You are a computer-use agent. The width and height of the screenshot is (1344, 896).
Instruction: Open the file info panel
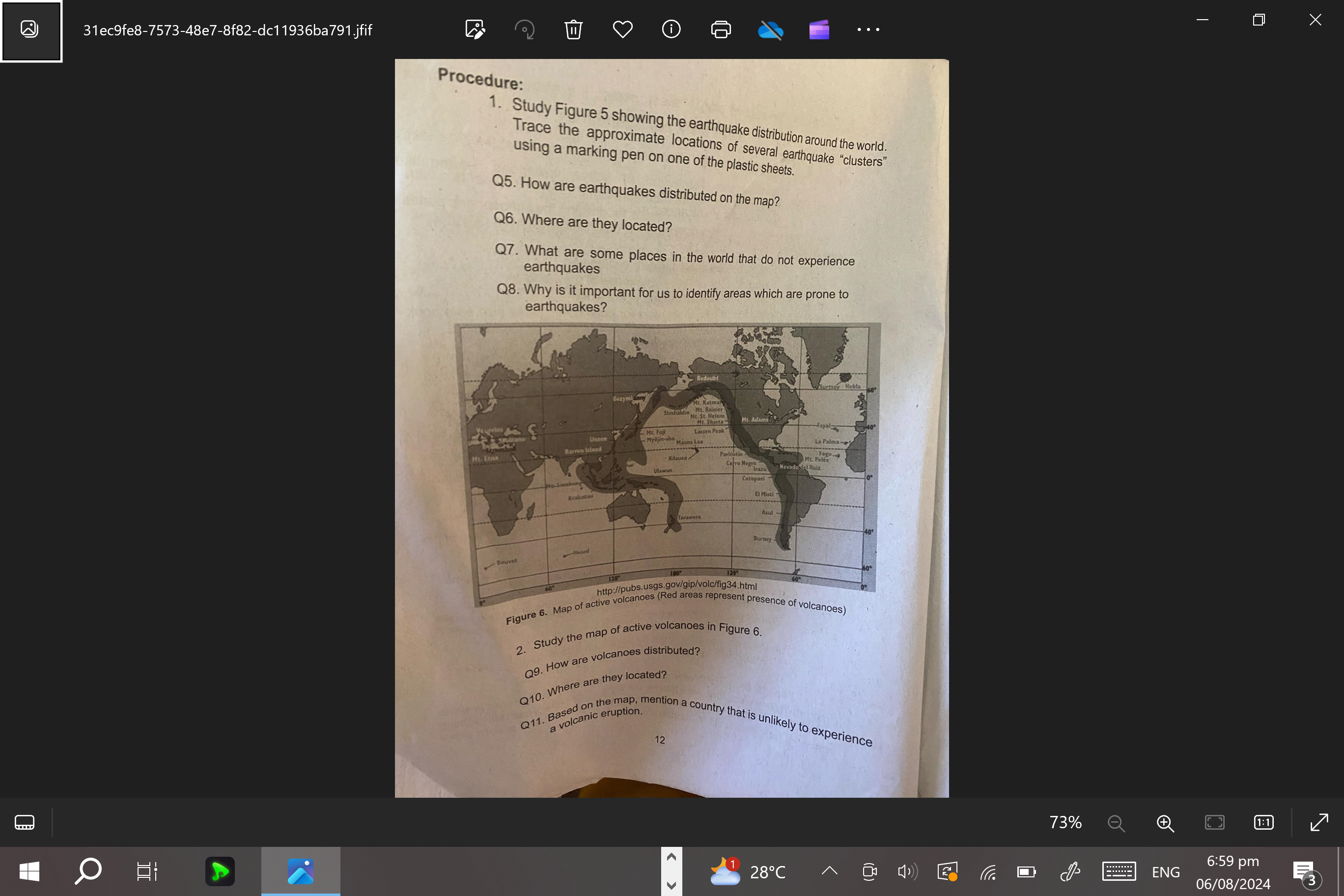(x=672, y=29)
